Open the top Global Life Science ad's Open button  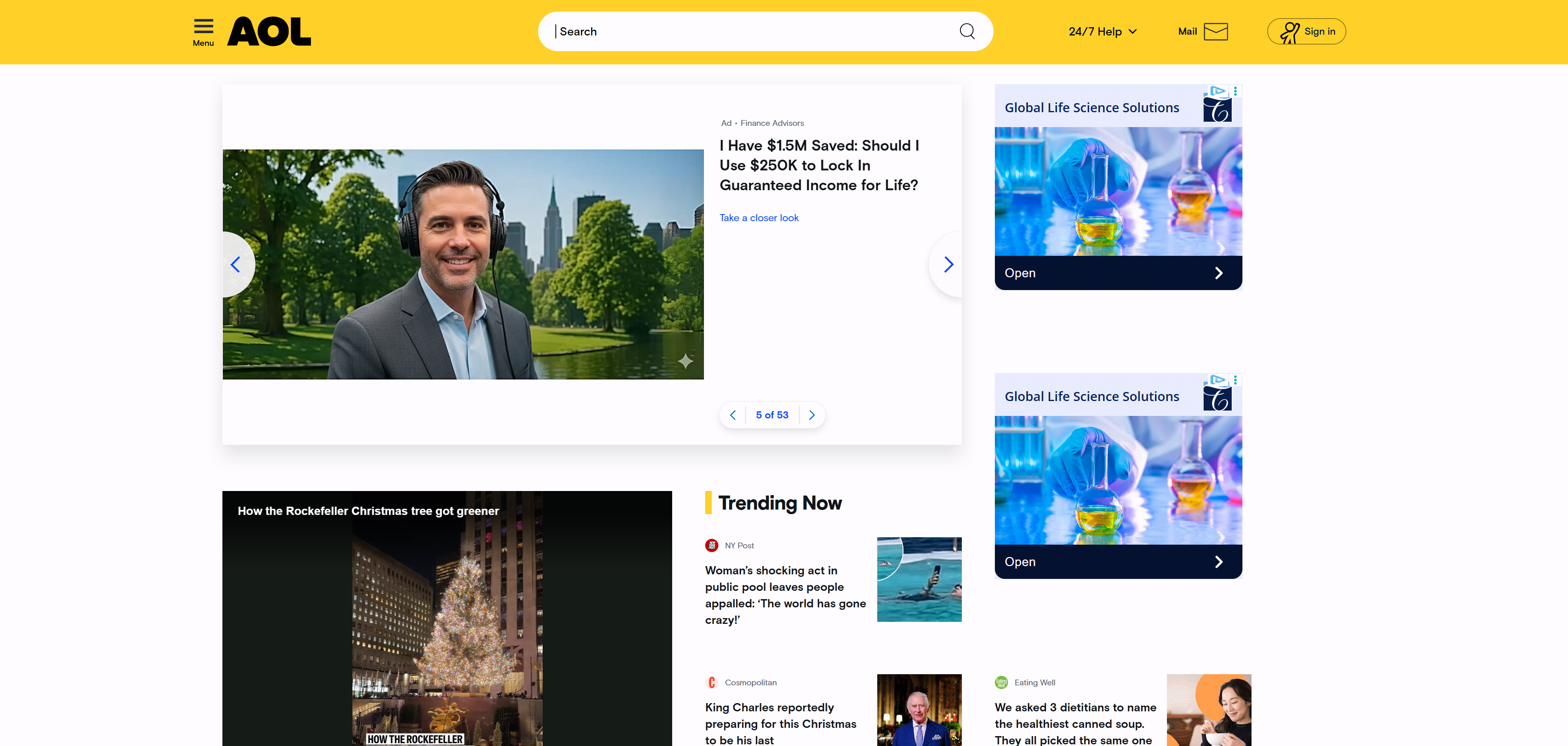(x=1117, y=273)
